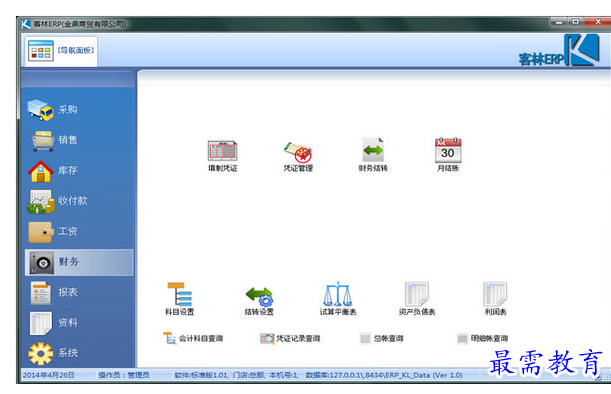The height and width of the screenshot is (394, 611).
Task: Open 会计科目查询 account query link
Action: click(193, 338)
